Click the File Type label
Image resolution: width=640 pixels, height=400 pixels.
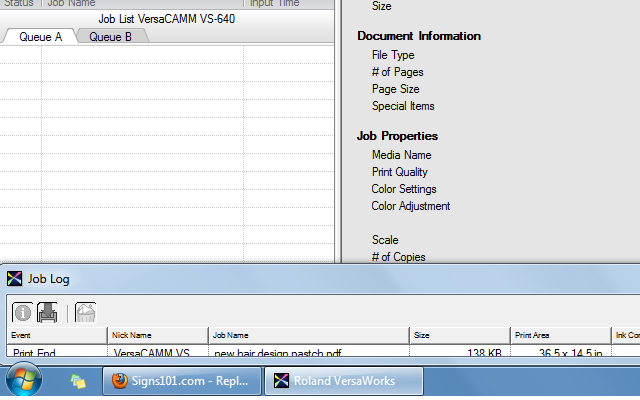coord(393,55)
